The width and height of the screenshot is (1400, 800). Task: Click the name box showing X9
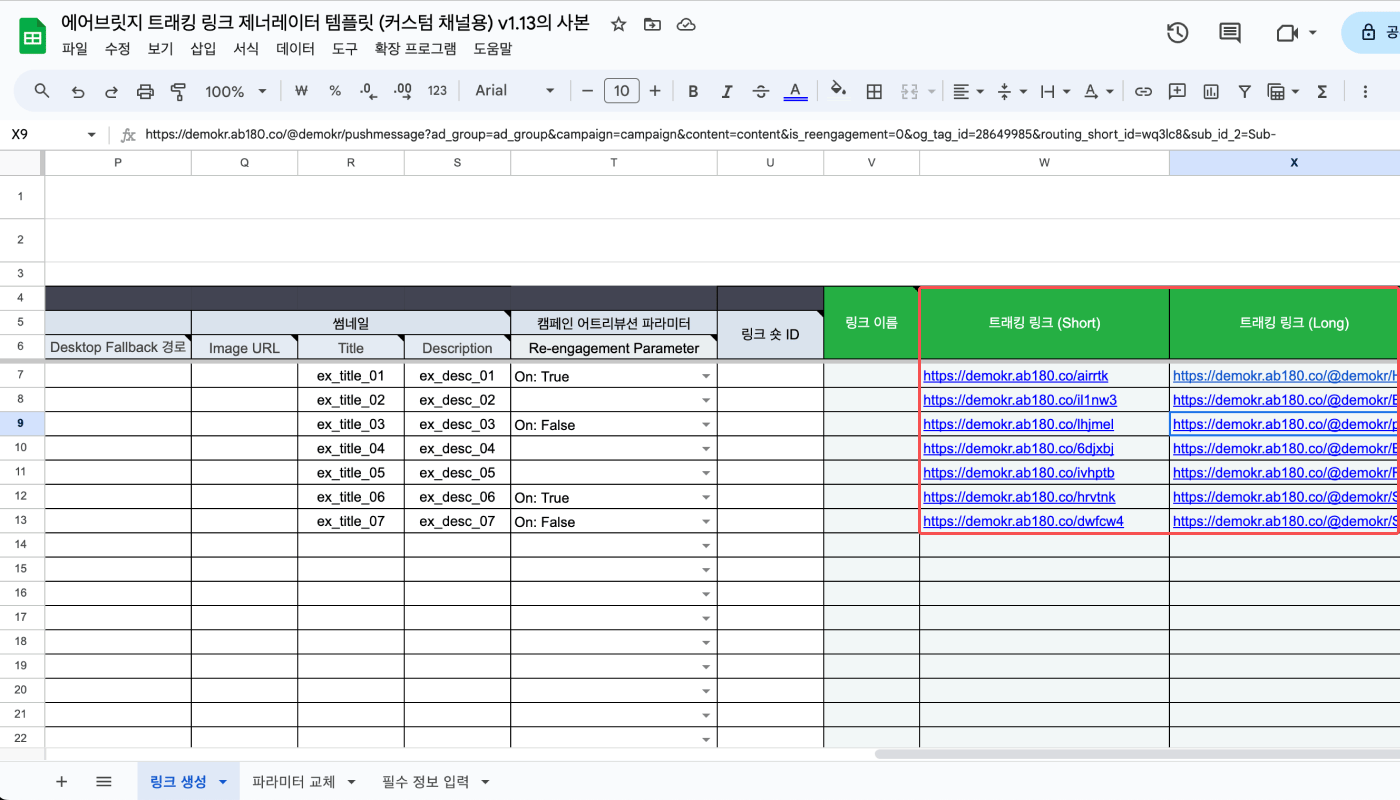pyautogui.click(x=54, y=134)
